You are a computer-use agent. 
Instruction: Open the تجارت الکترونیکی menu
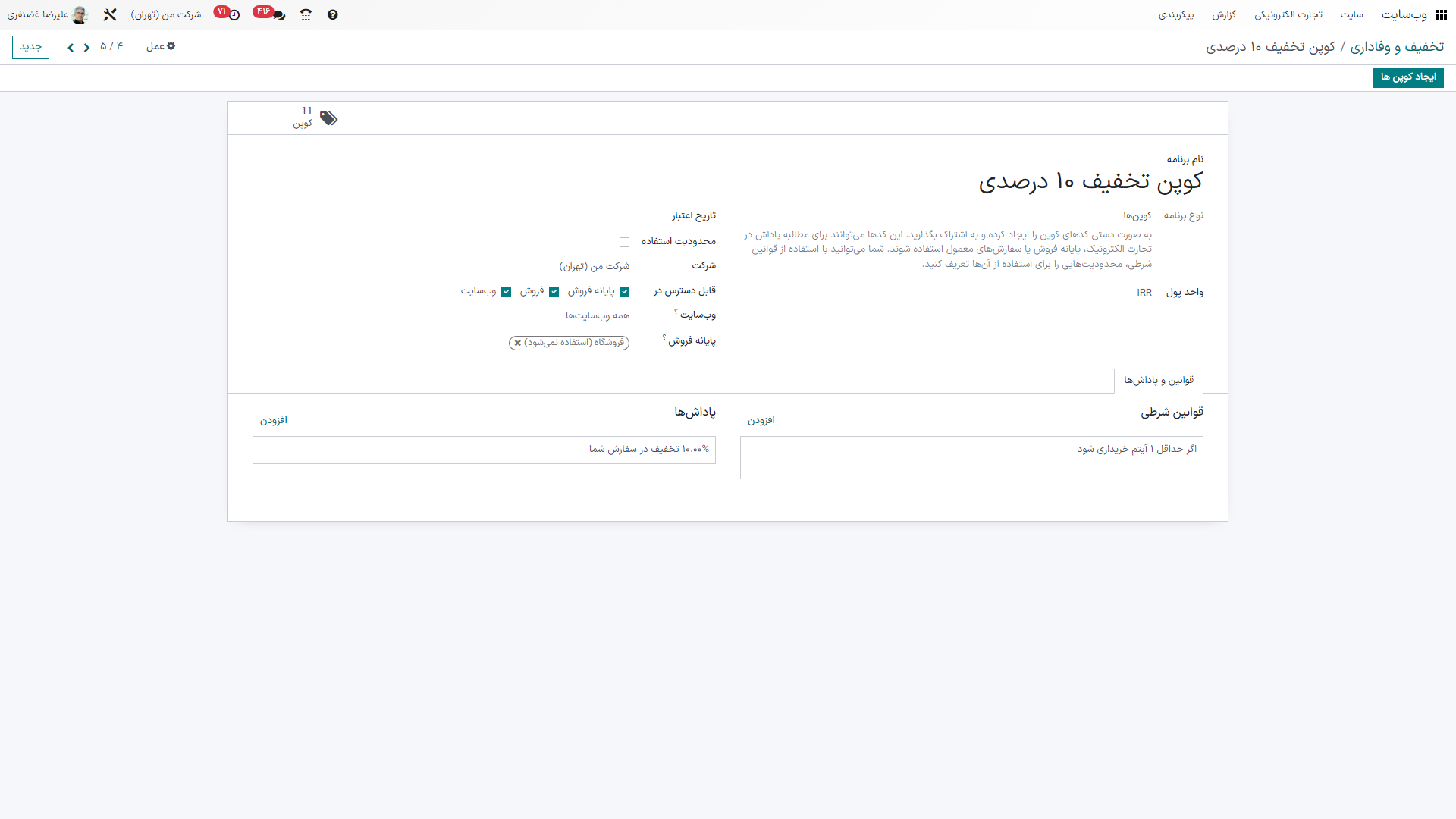1288,15
